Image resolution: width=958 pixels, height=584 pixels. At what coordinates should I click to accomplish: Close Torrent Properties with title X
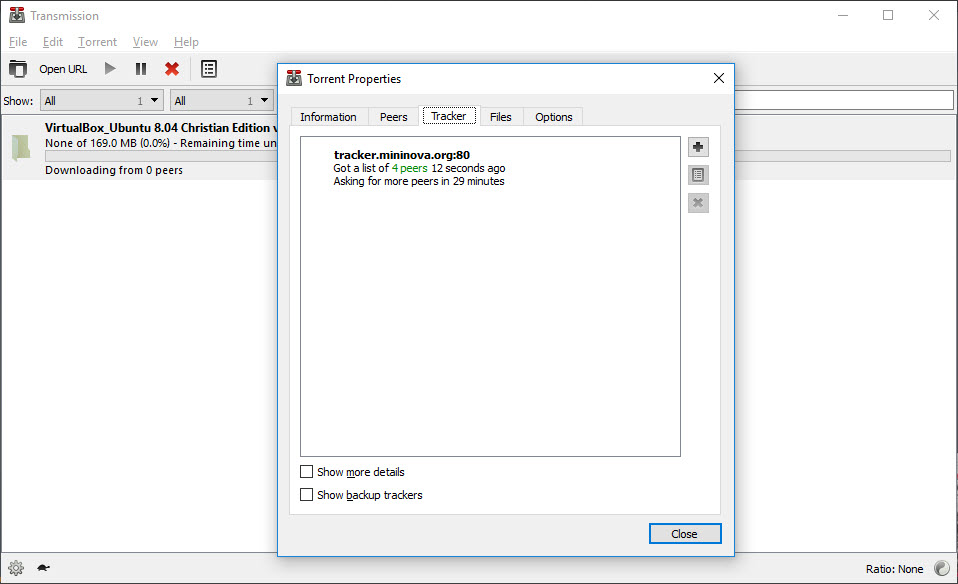[718, 78]
